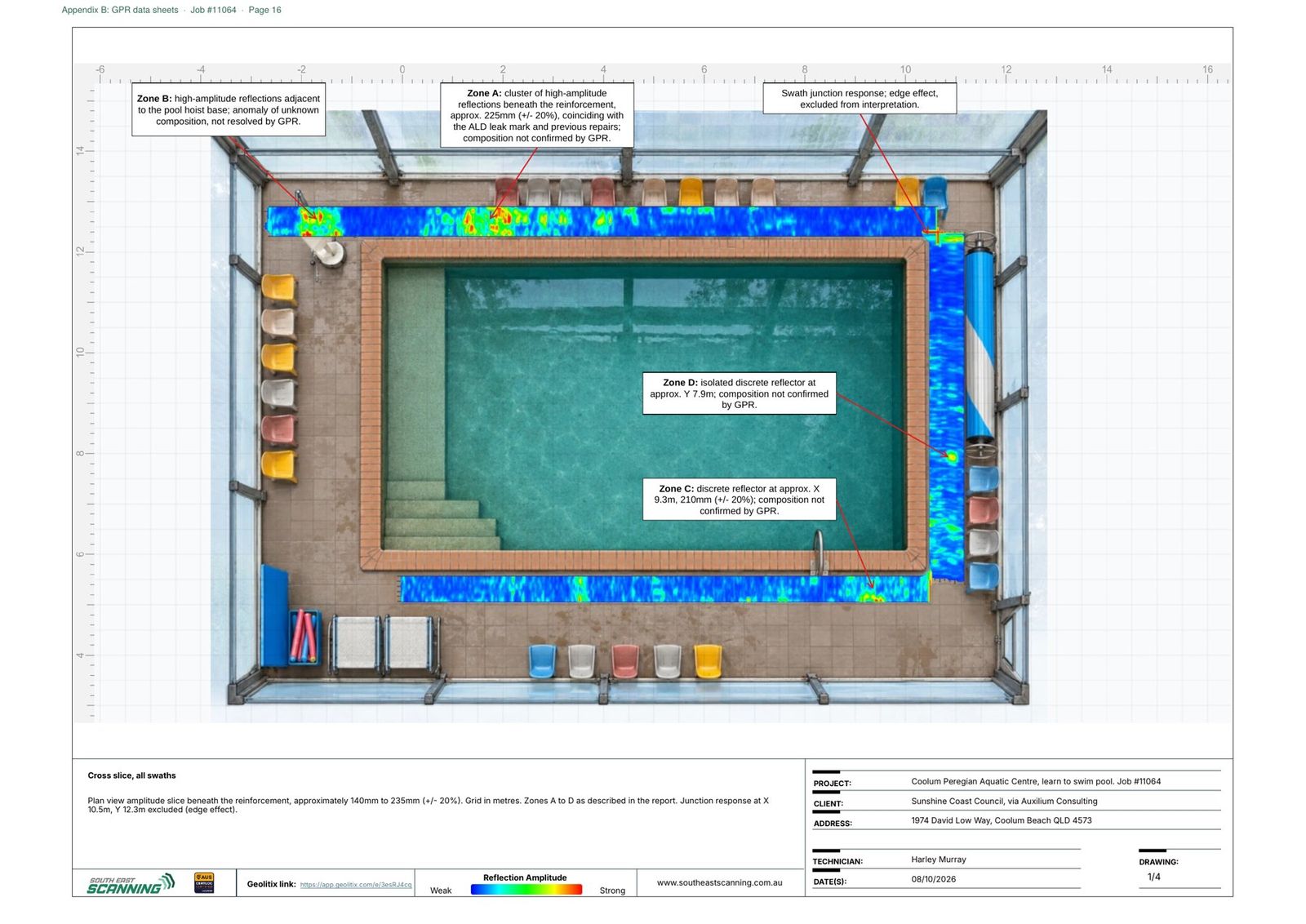Click the date value 08/10/2026
Image resolution: width=1306 pixels, height=924 pixels.
933,879
